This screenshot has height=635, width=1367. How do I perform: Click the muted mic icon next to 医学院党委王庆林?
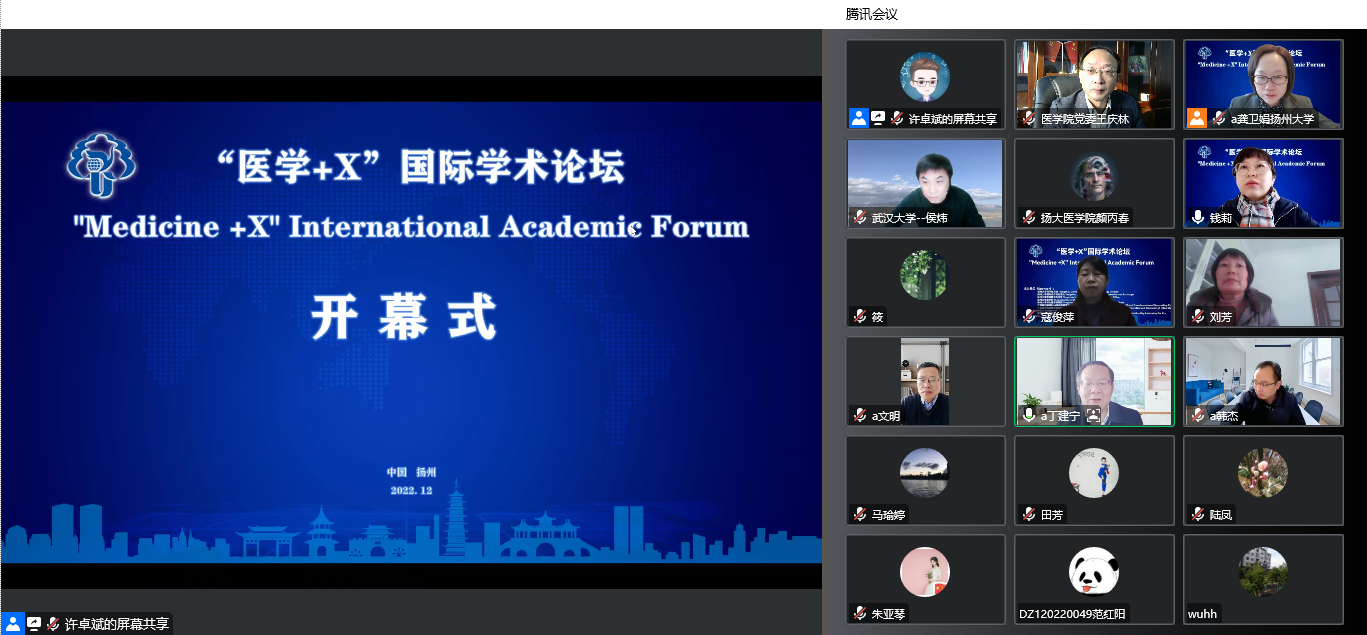pos(1028,118)
